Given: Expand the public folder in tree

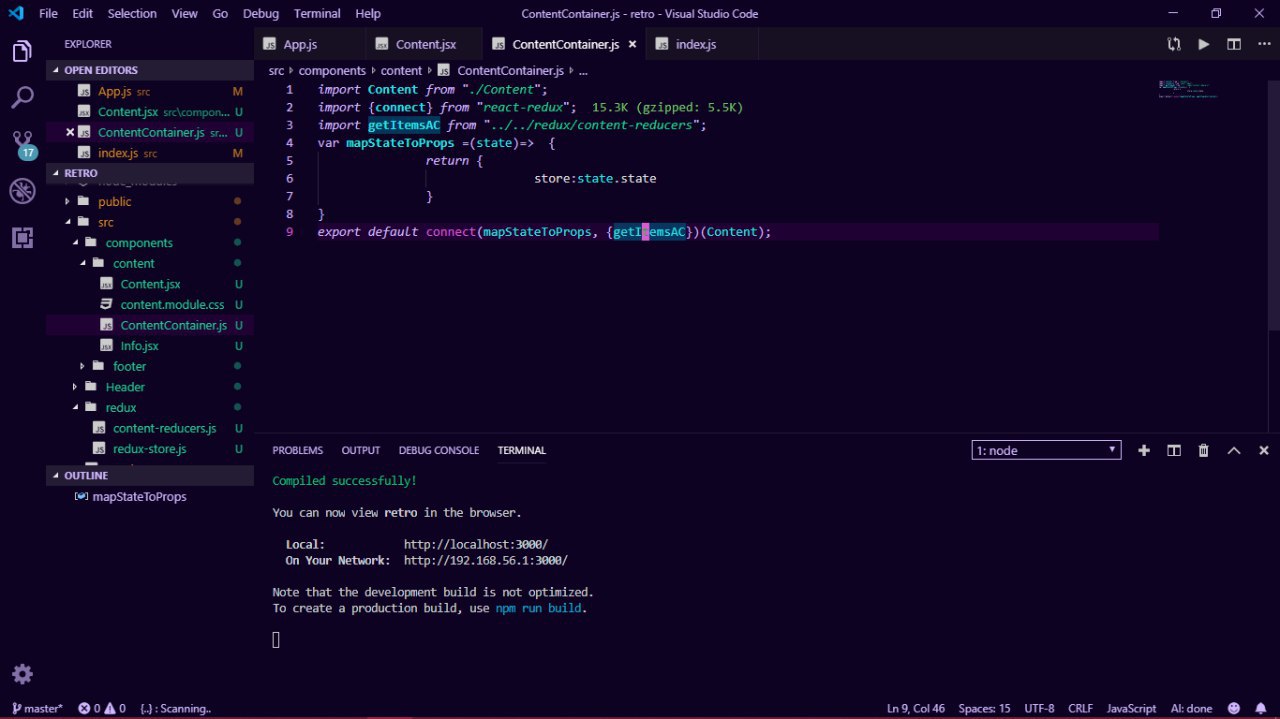Looking at the screenshot, I should 114,201.
